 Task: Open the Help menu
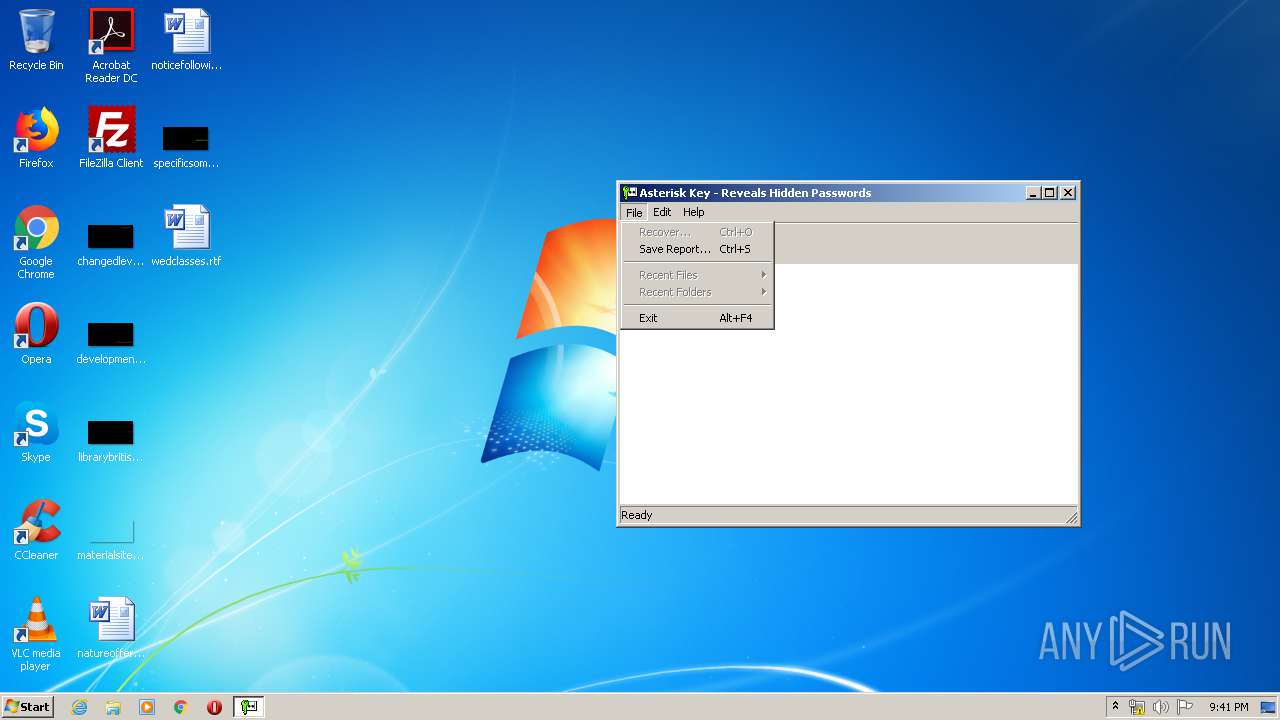coord(693,212)
